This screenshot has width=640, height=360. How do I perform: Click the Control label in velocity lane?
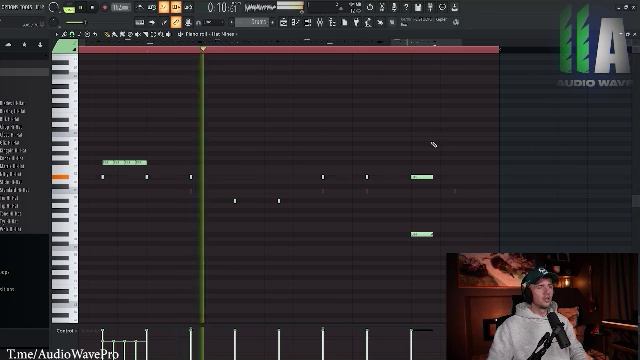tap(65, 331)
